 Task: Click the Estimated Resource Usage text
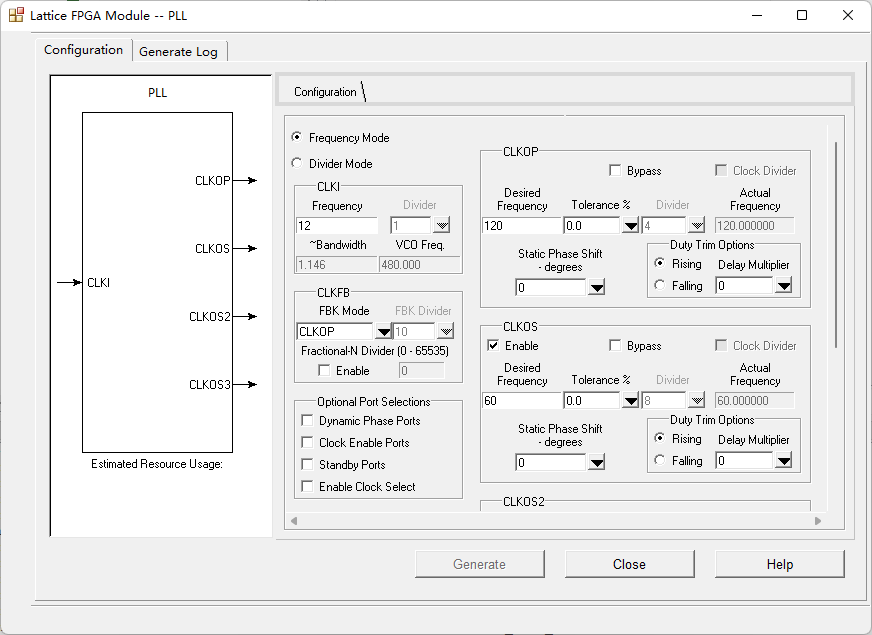click(x=157, y=464)
